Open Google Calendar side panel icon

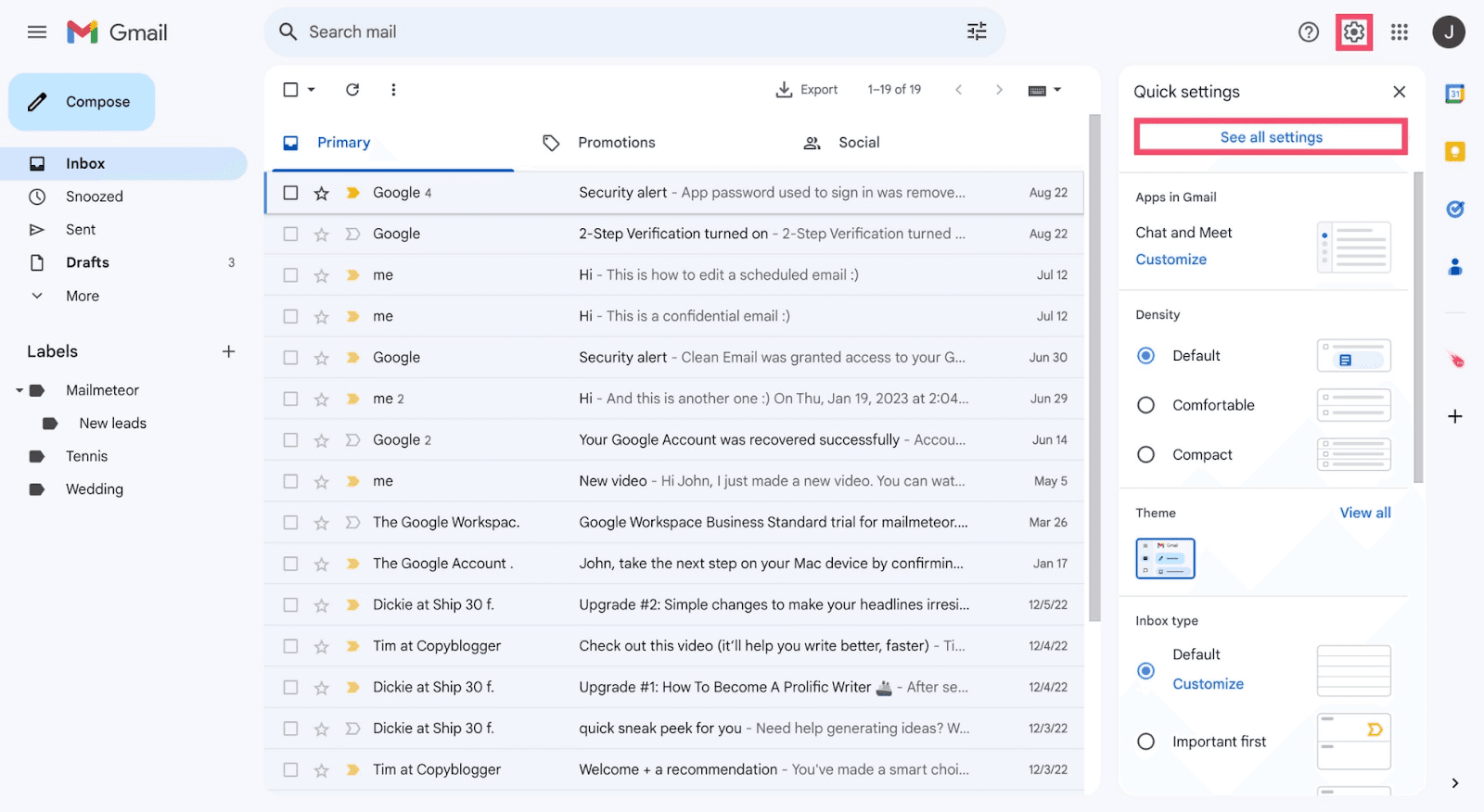1455,94
